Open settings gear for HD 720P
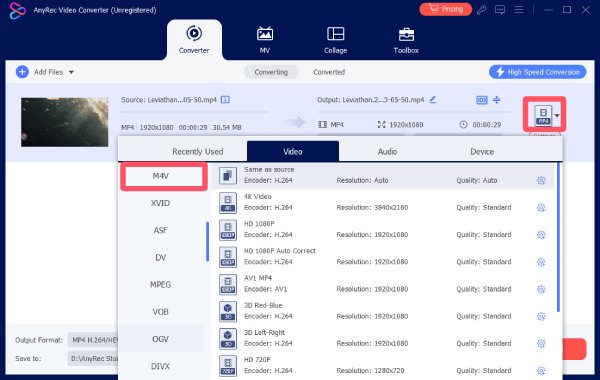Image resolution: width=600 pixels, height=380 pixels. coord(541,370)
